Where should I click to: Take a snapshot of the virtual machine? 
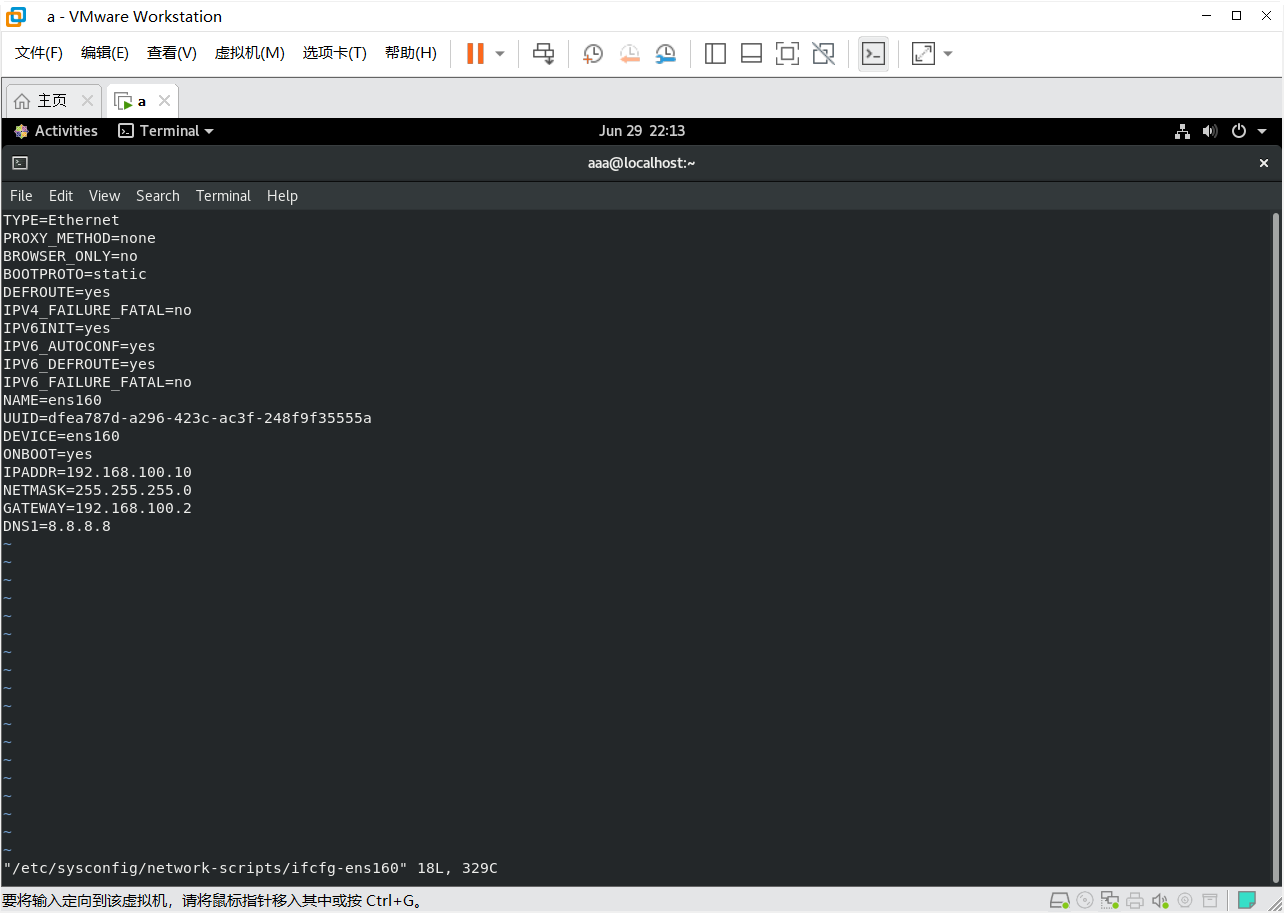(593, 54)
